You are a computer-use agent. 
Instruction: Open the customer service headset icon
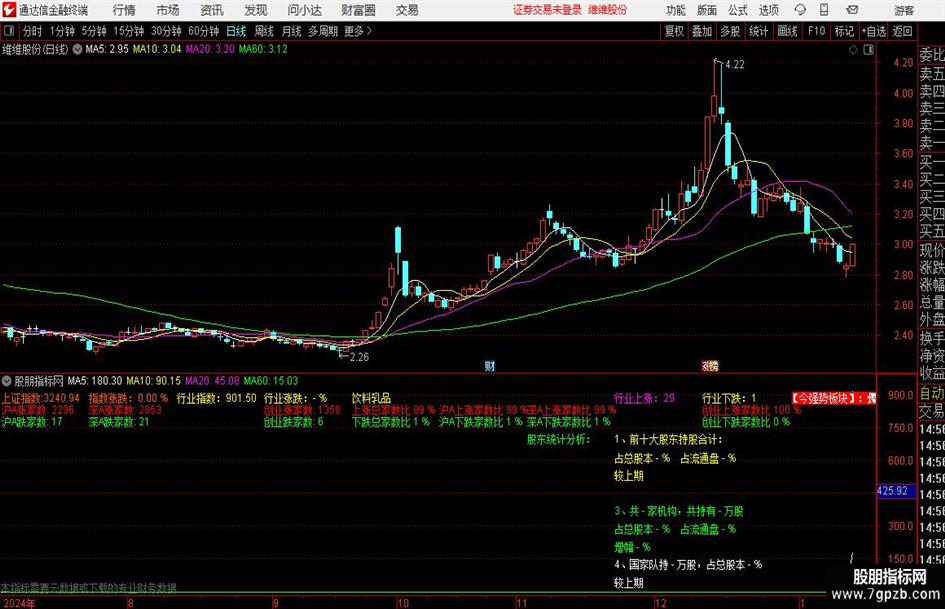click(x=800, y=10)
